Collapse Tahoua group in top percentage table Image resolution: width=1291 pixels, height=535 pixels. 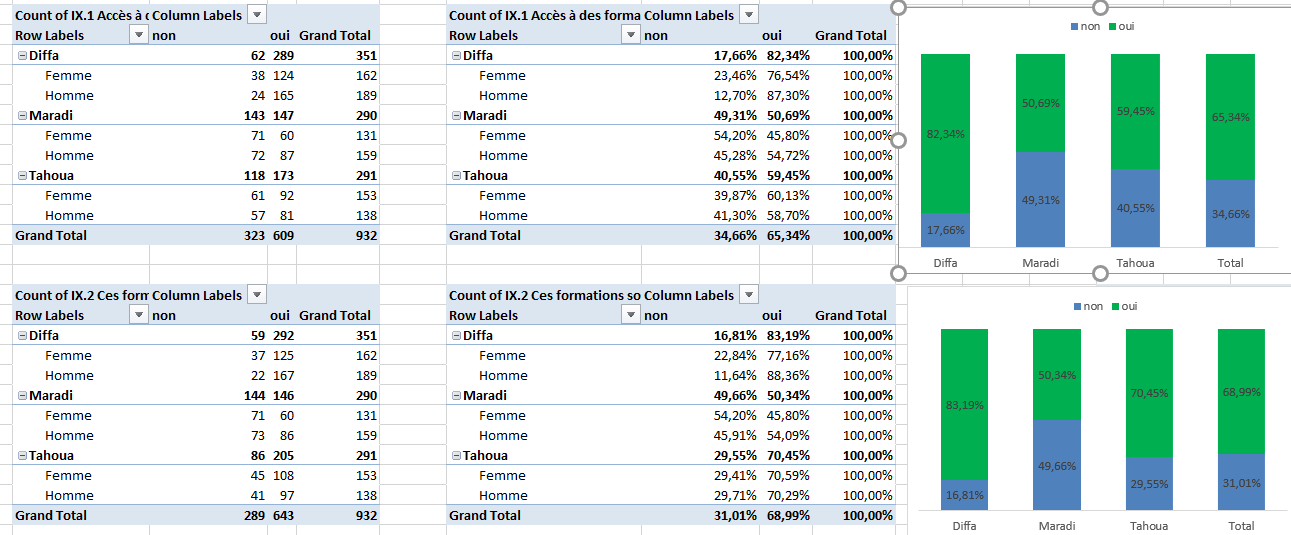pos(456,176)
